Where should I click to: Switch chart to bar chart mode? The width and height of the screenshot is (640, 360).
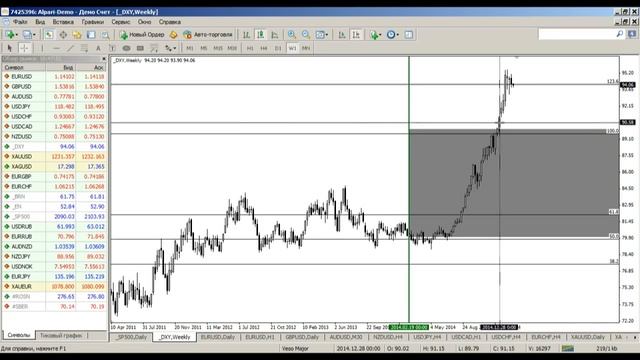247,35
